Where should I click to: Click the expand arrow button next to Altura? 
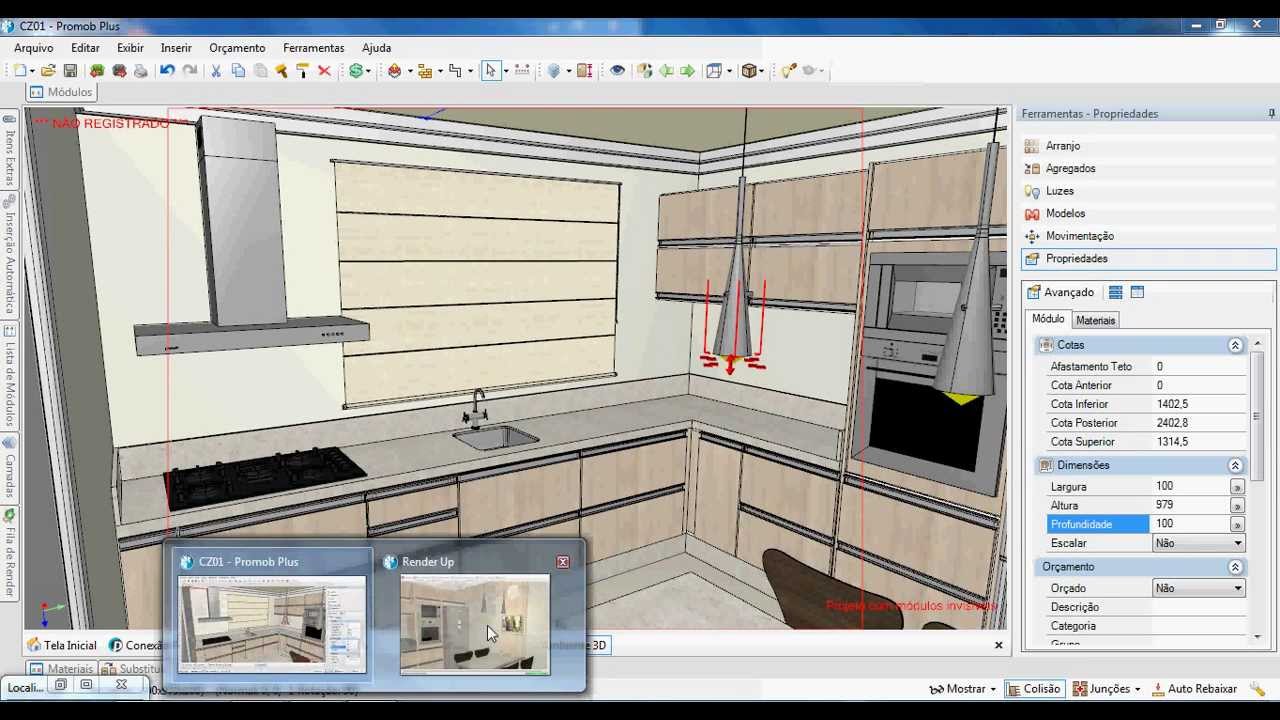(x=1237, y=506)
